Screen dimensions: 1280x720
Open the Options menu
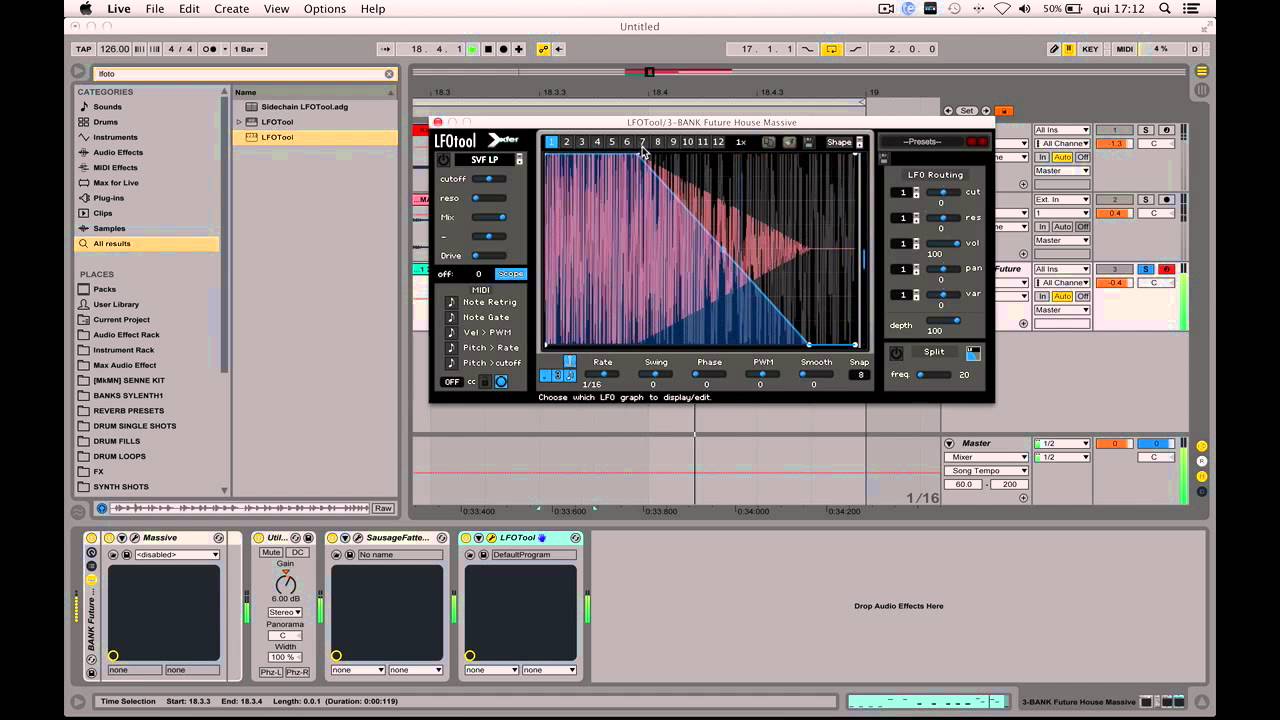tap(324, 9)
